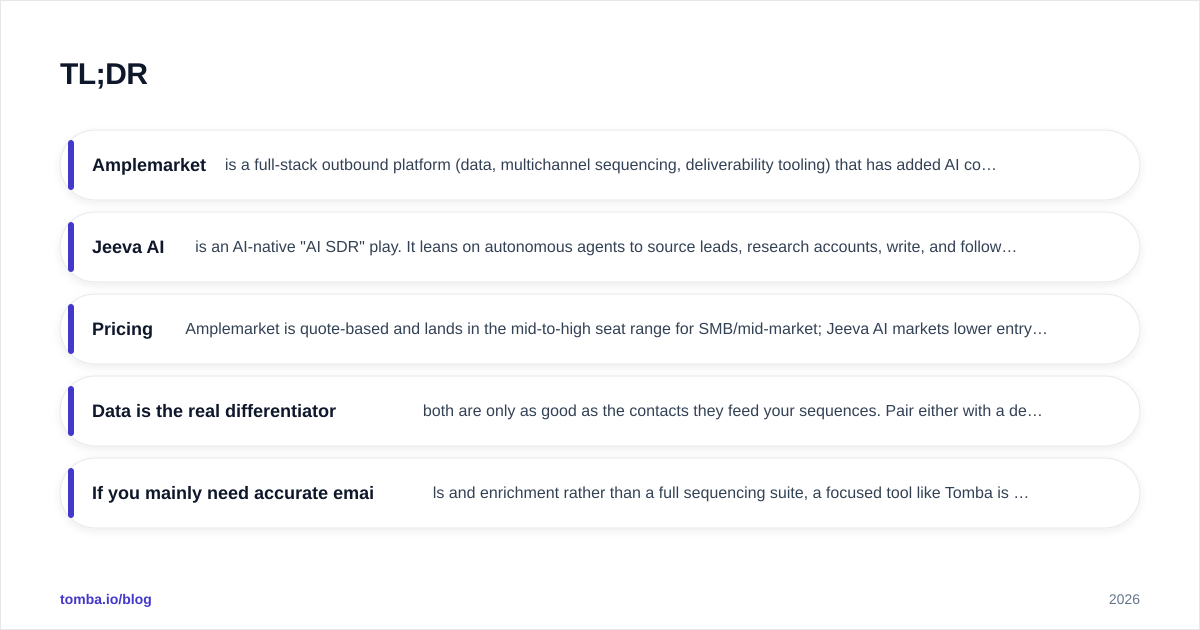Viewport: 1200px width, 630px height.
Task: Select the accurate emails card
Action: [x=600, y=493]
